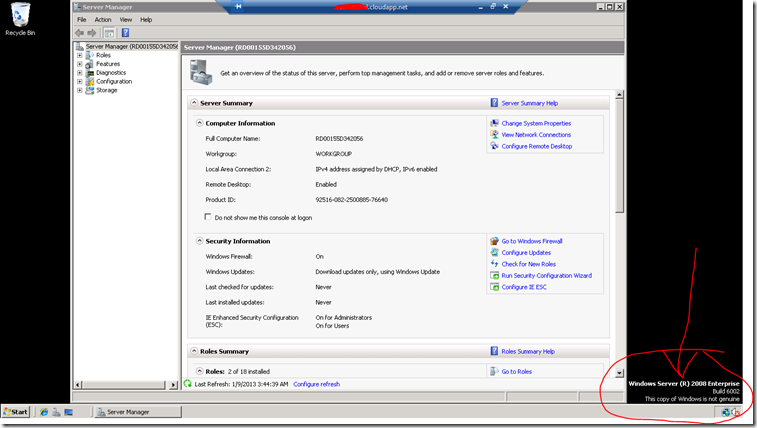Click Configure Updates icon

pyautogui.click(x=494, y=252)
